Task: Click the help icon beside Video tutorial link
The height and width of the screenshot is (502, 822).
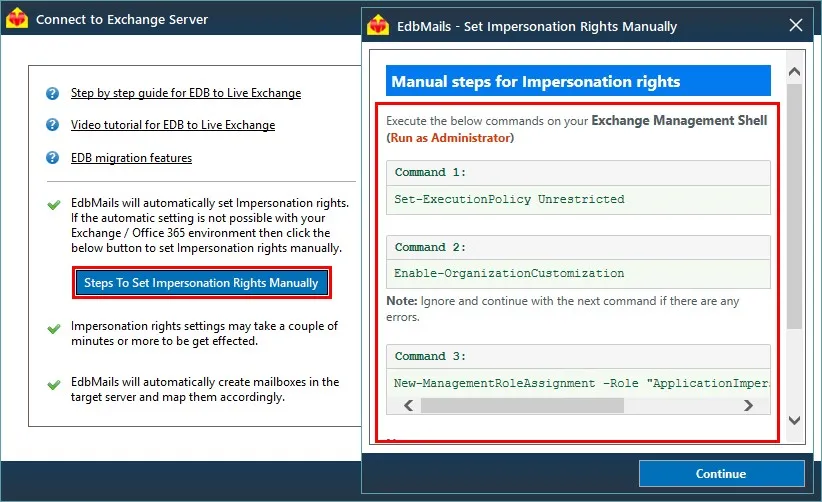Action: coord(52,125)
